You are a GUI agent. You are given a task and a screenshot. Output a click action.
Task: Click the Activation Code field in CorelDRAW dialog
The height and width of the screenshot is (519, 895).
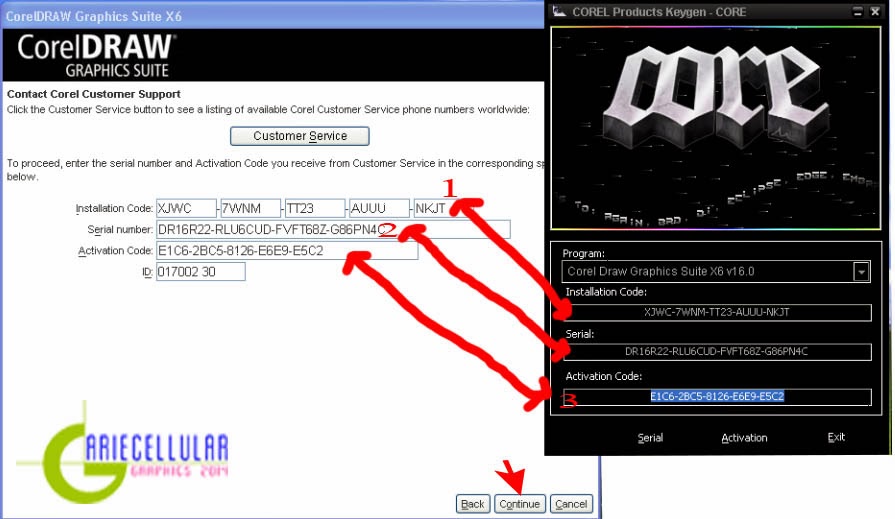pyautogui.click(x=287, y=251)
